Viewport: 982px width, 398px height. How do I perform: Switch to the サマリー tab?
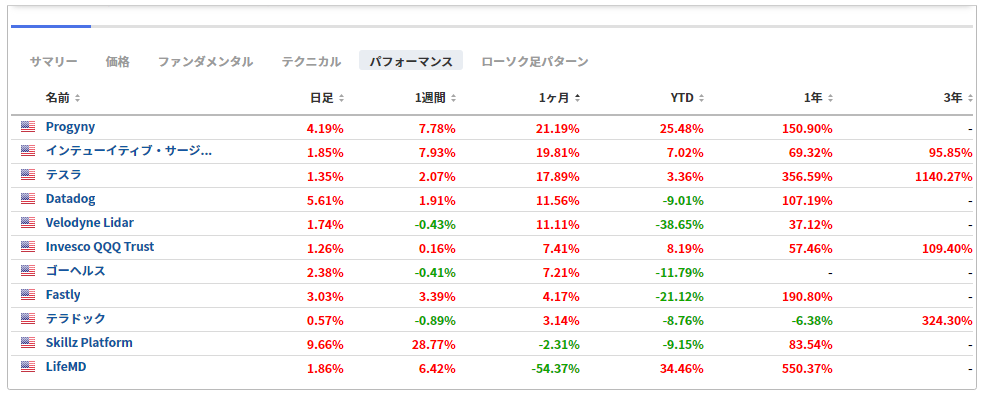coord(53,61)
